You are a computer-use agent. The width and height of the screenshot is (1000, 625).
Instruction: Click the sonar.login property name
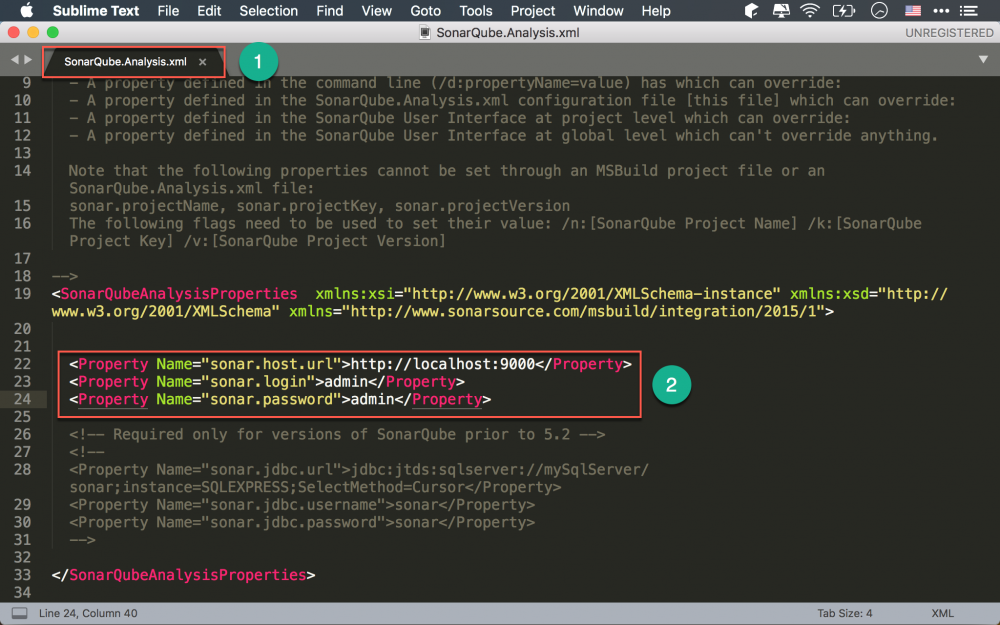coord(258,382)
